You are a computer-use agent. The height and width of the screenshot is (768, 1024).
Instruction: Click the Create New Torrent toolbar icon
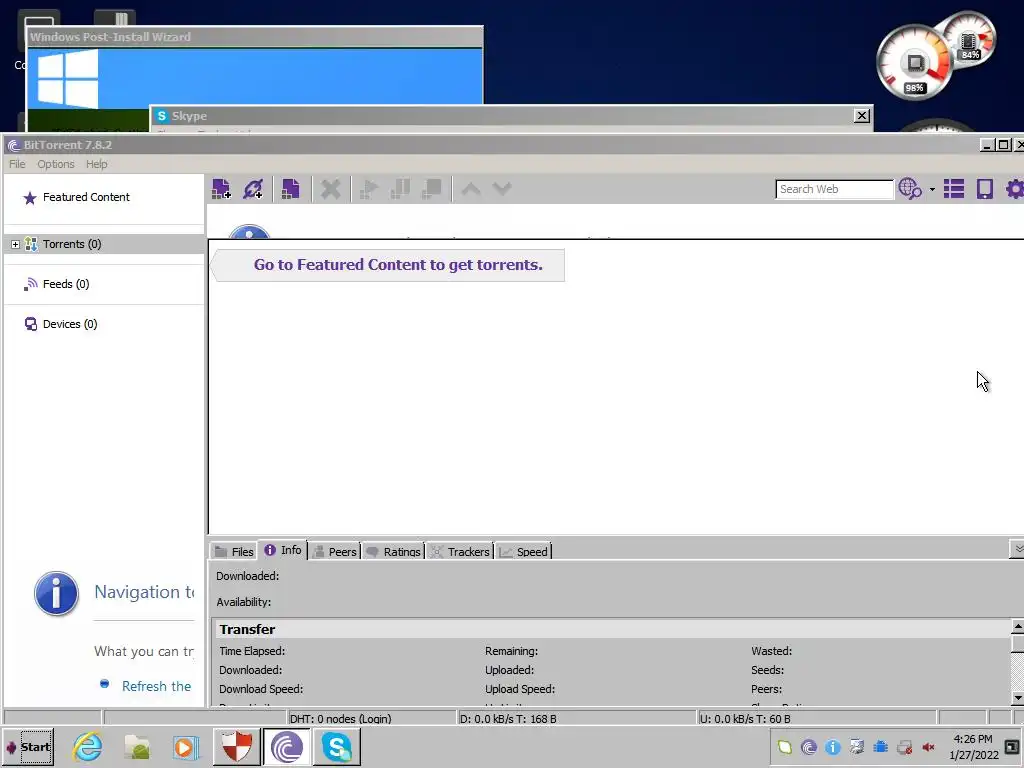[290, 189]
